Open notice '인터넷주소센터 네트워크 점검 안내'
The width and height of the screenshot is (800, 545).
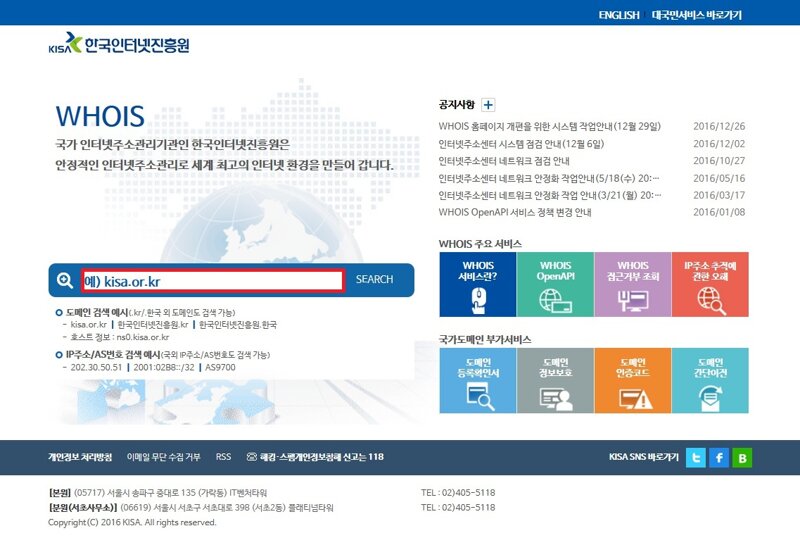click(504, 161)
